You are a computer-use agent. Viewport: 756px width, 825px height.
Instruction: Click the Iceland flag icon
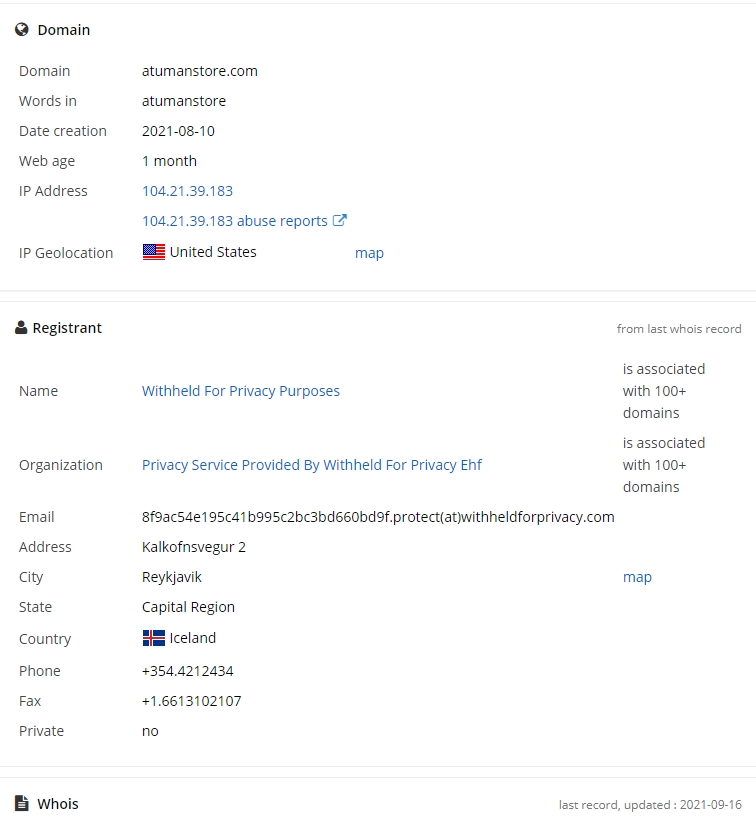(x=154, y=638)
